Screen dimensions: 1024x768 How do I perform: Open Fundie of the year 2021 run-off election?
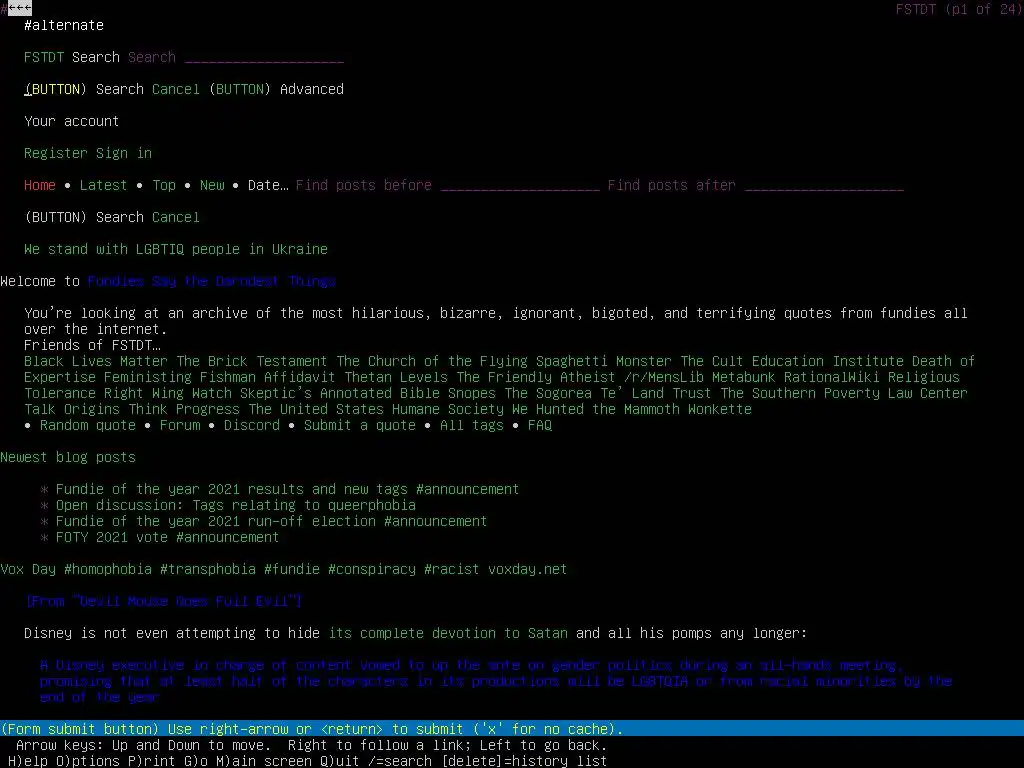272,521
